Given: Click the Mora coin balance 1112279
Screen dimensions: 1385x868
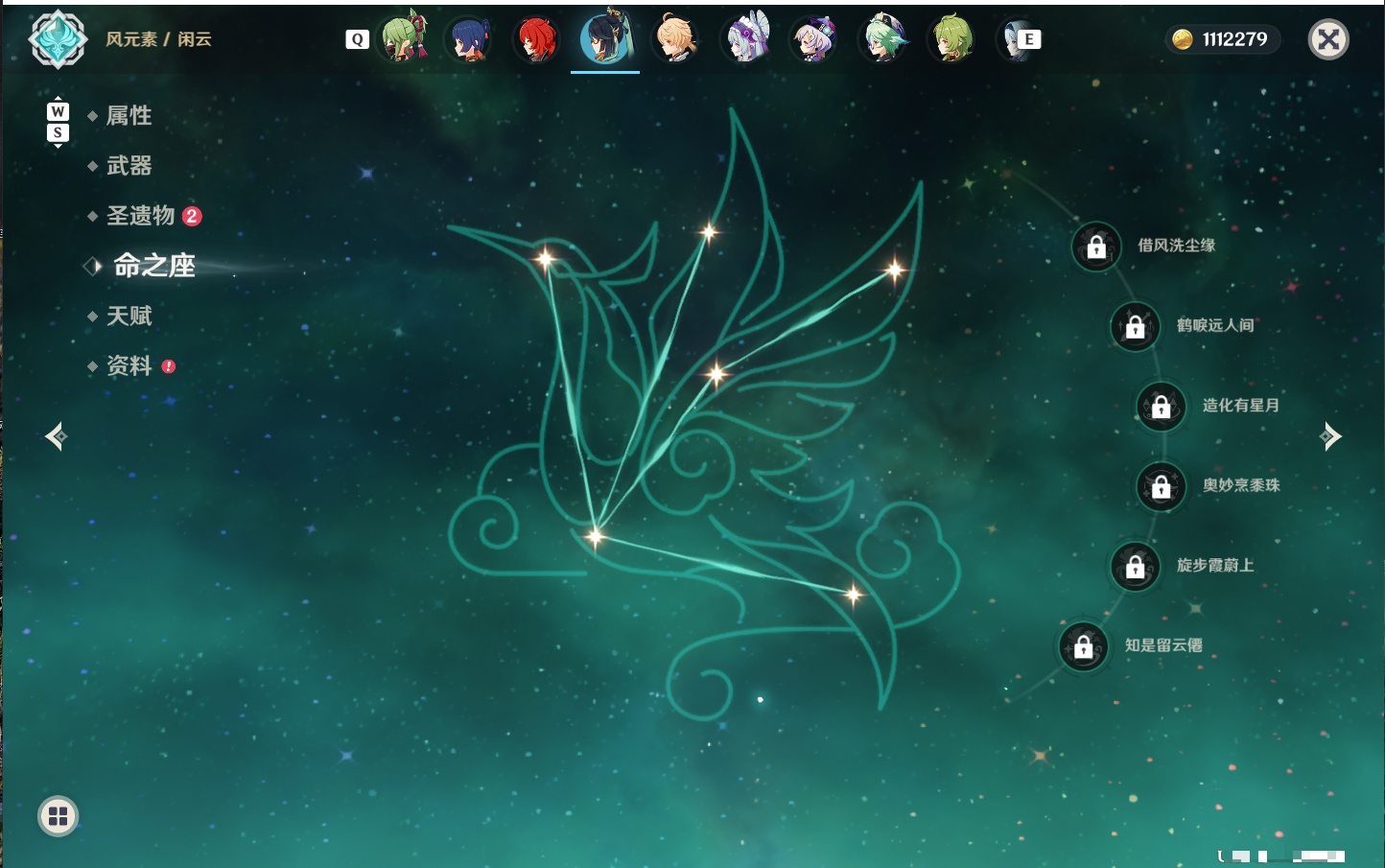Looking at the screenshot, I should pos(1222,39).
